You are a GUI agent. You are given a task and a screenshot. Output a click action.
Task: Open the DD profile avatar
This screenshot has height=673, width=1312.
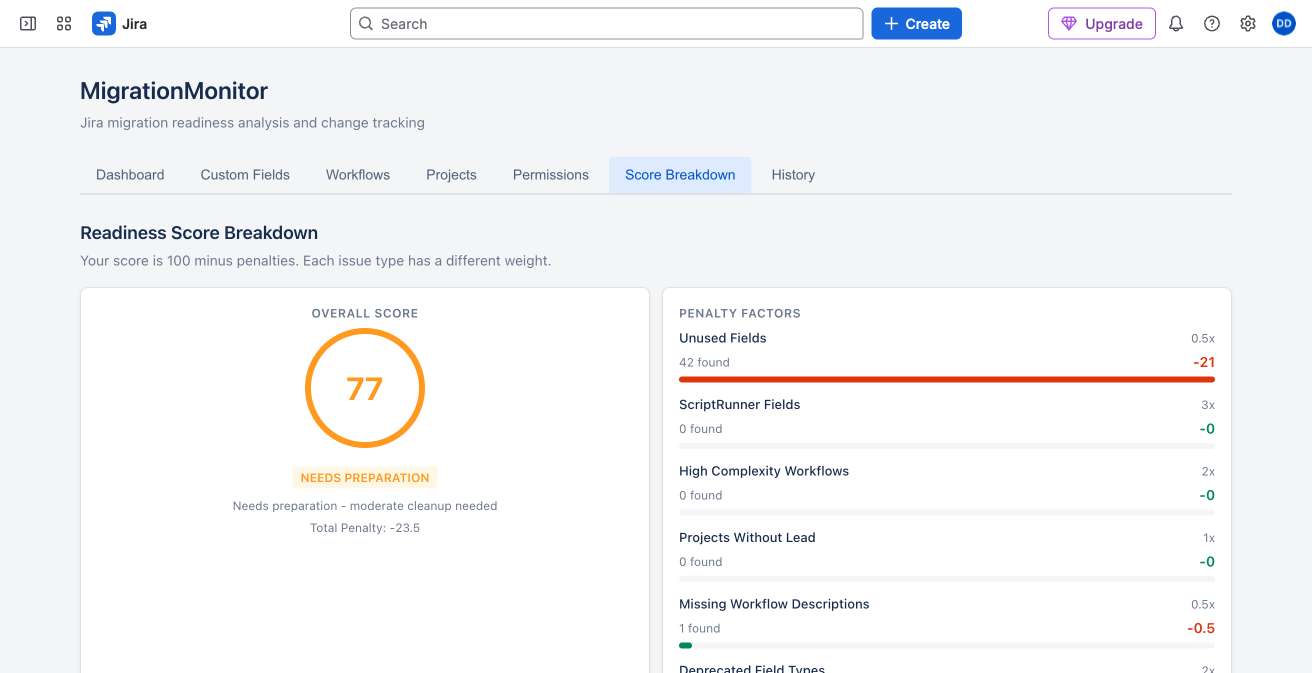(1284, 23)
